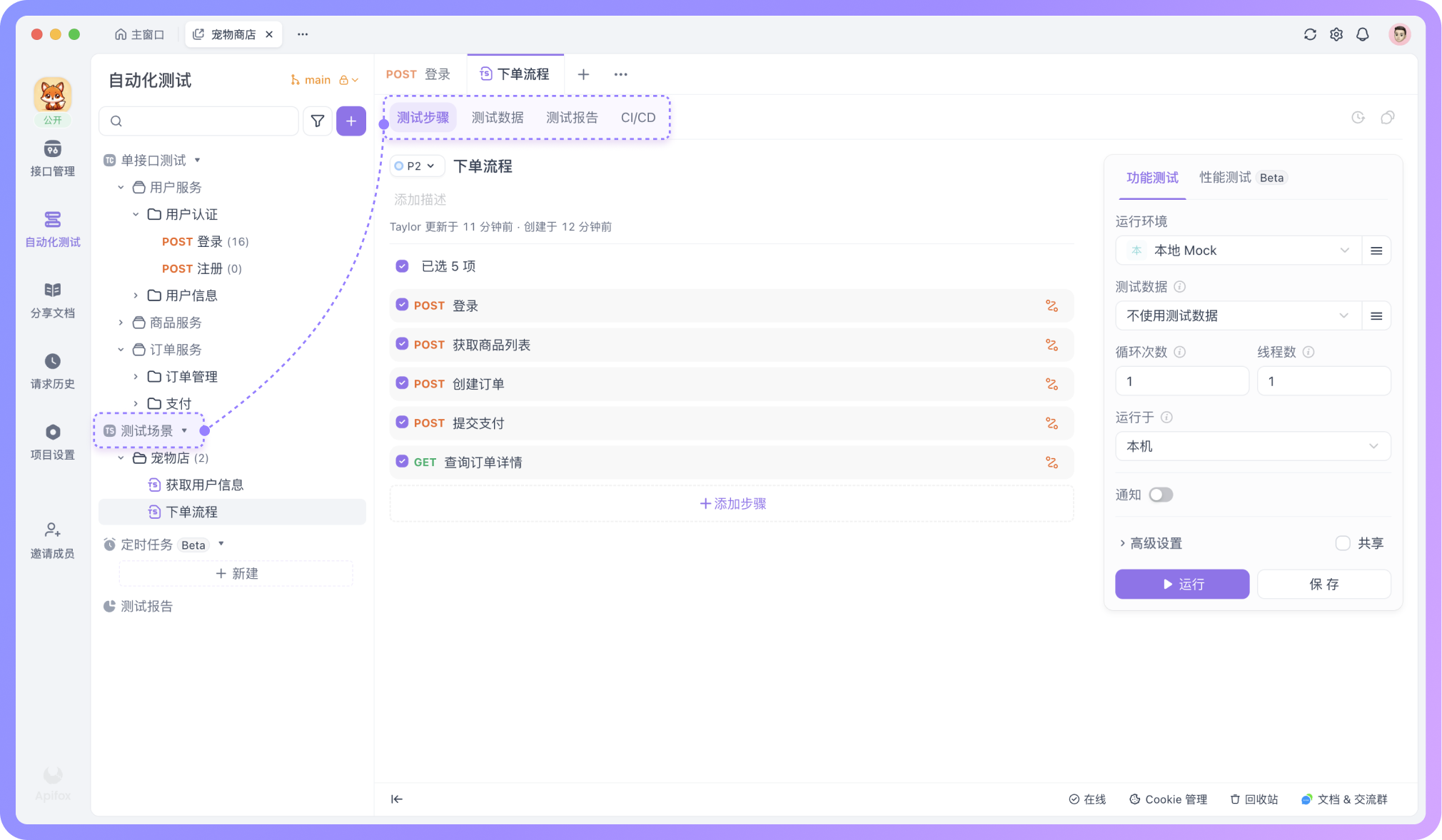Open the filter options in the test tree
This screenshot has width=1442, height=840.
317,121
